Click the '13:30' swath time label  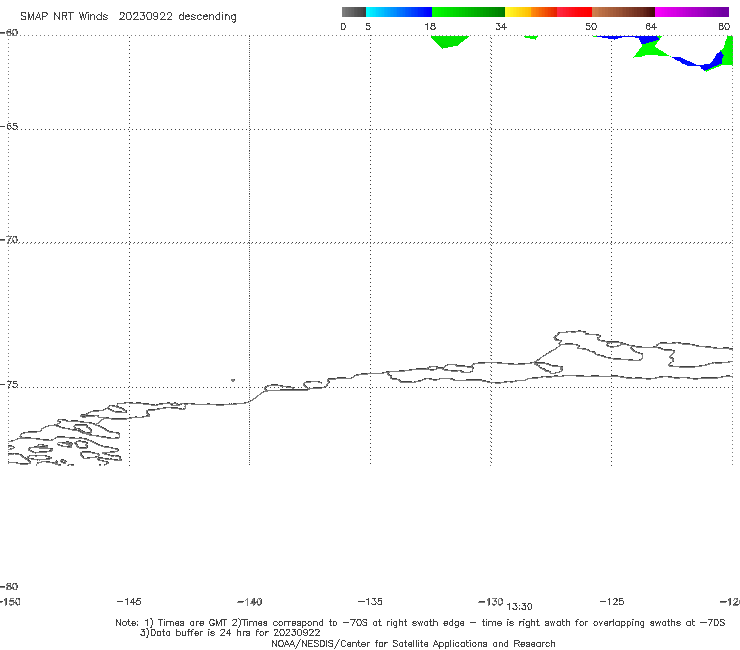pos(520,607)
